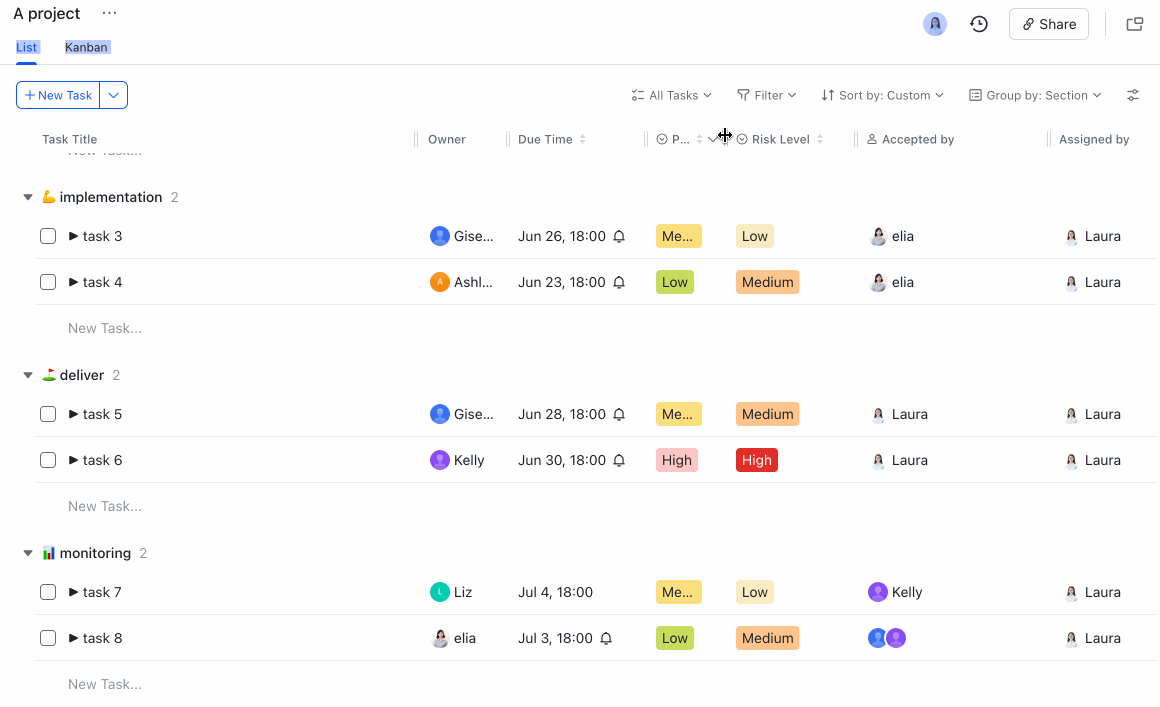Image resolution: width=1160 pixels, height=707 pixels.
Task: Click the user avatar in header
Action: point(935,24)
